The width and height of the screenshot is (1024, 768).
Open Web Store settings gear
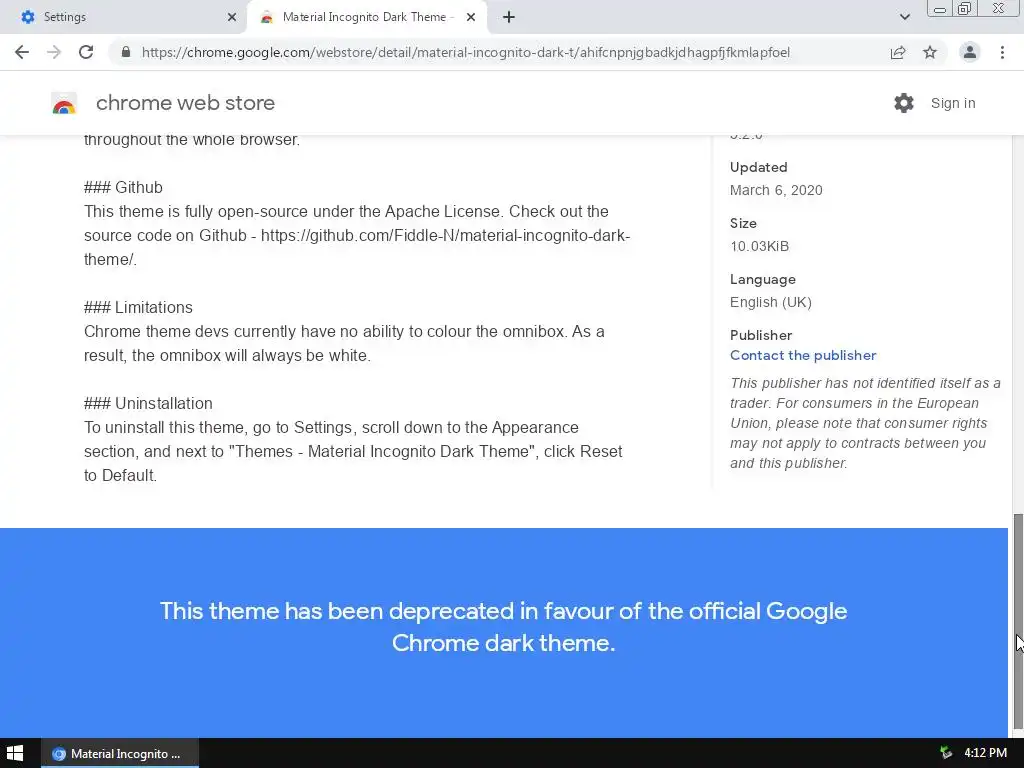coord(904,103)
